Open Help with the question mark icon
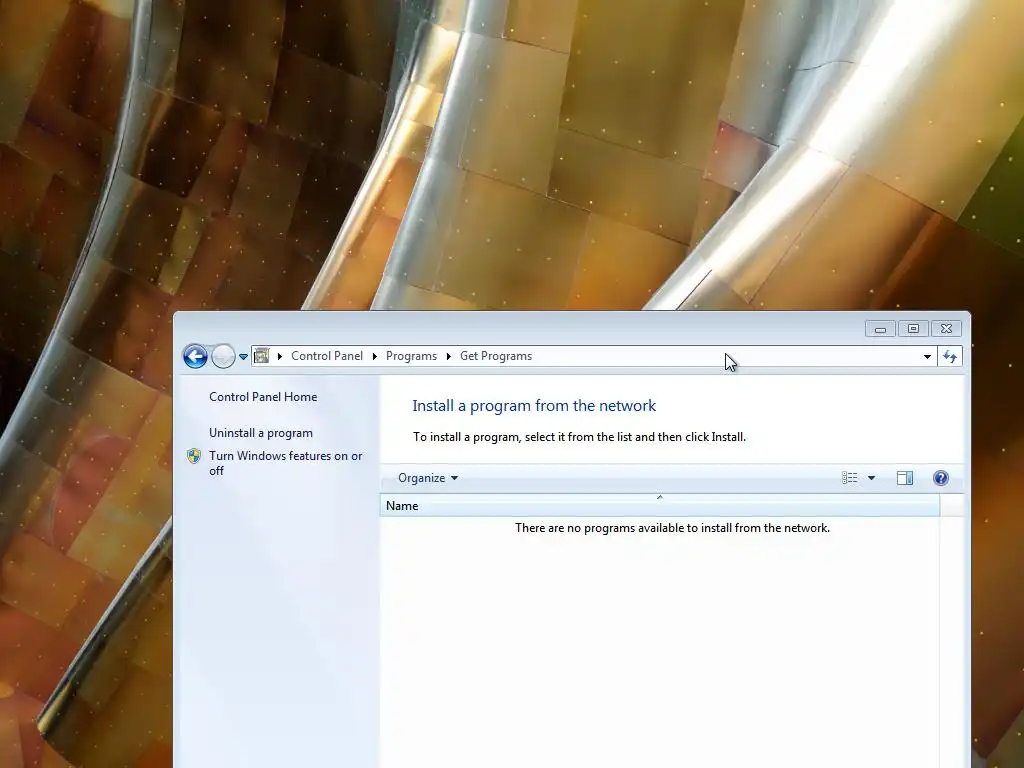This screenshot has height=768, width=1024. click(x=940, y=478)
